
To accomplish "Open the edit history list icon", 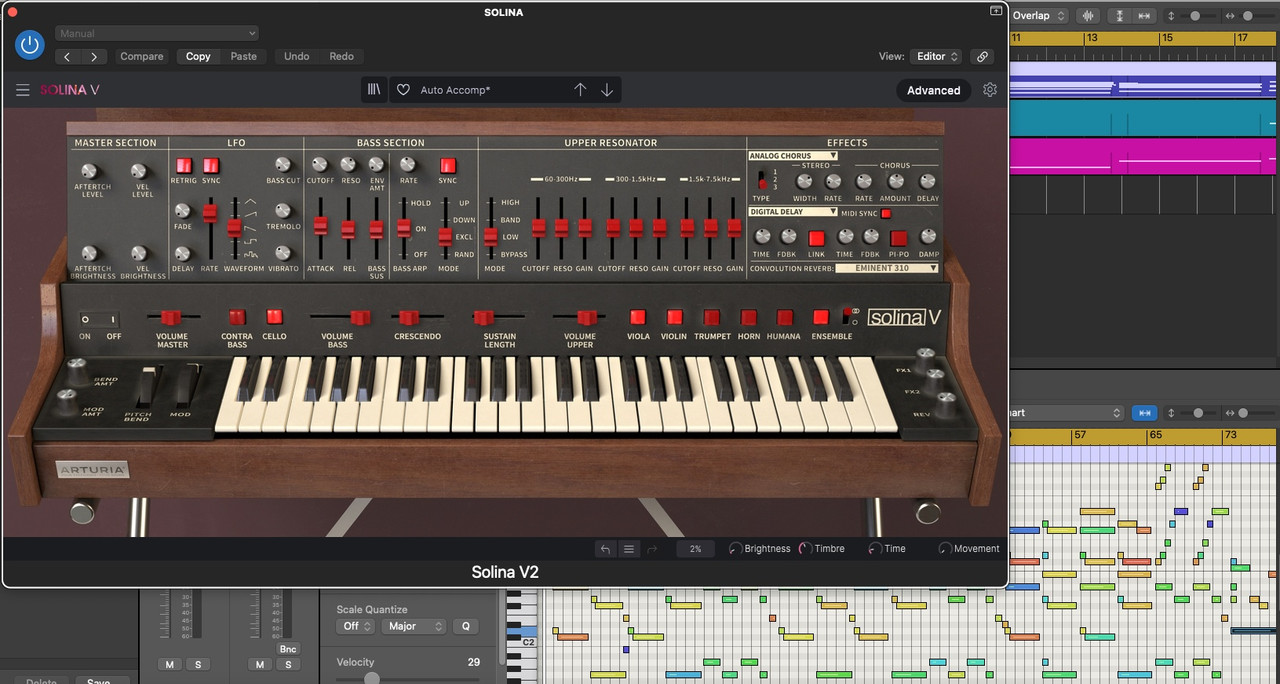I will coord(629,549).
